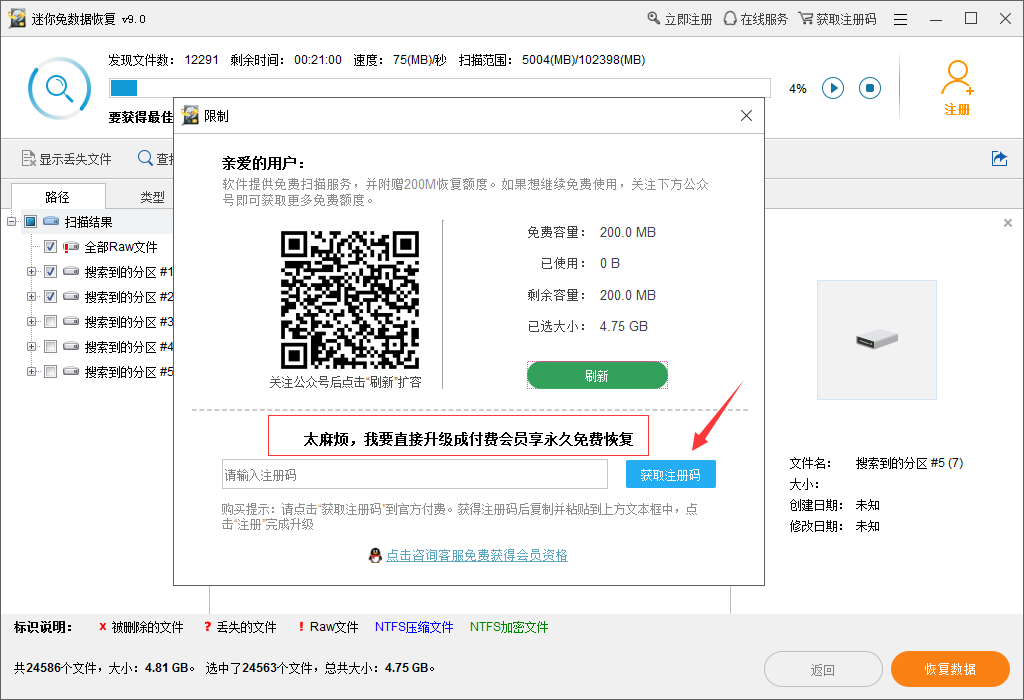Expand 搜索到的分区 #5 node
Screen dimensions: 1024x700
pyautogui.click(x=31, y=372)
